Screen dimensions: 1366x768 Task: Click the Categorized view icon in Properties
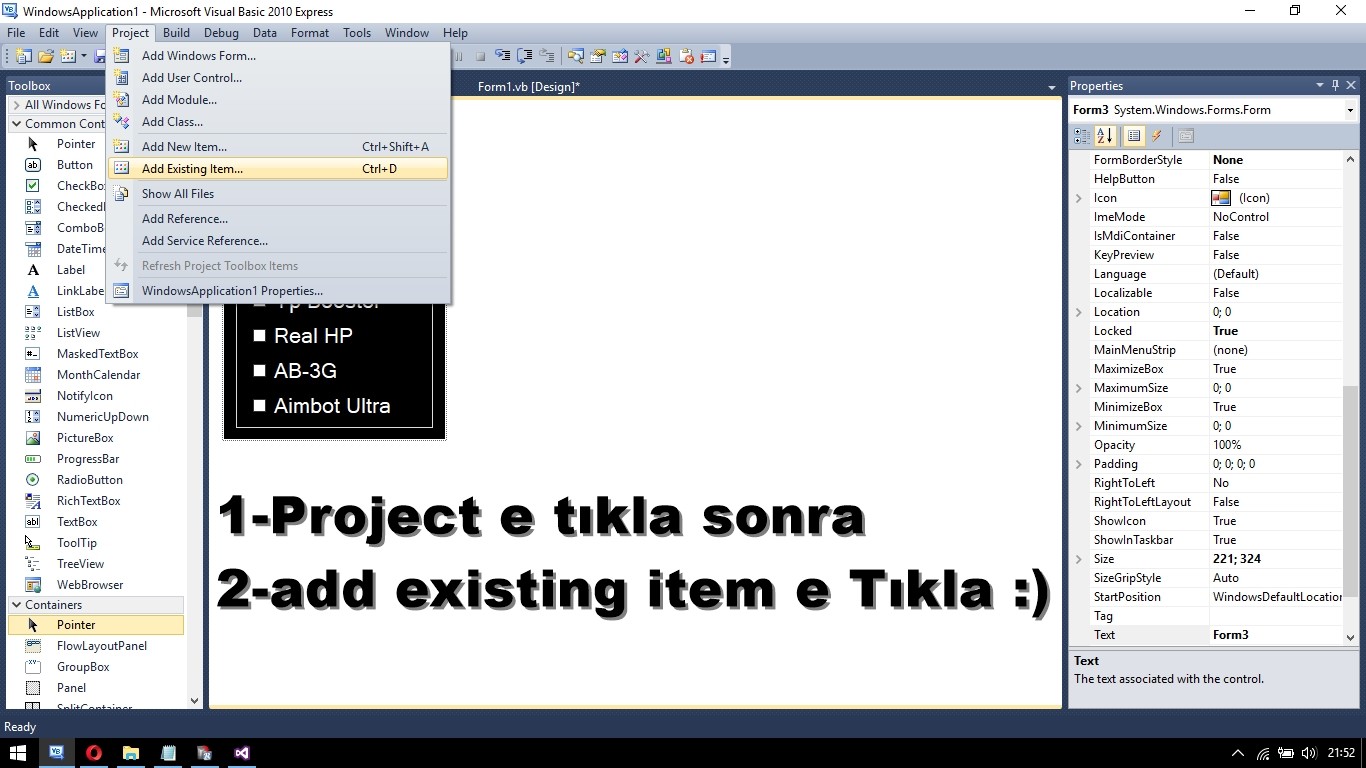coord(1082,136)
